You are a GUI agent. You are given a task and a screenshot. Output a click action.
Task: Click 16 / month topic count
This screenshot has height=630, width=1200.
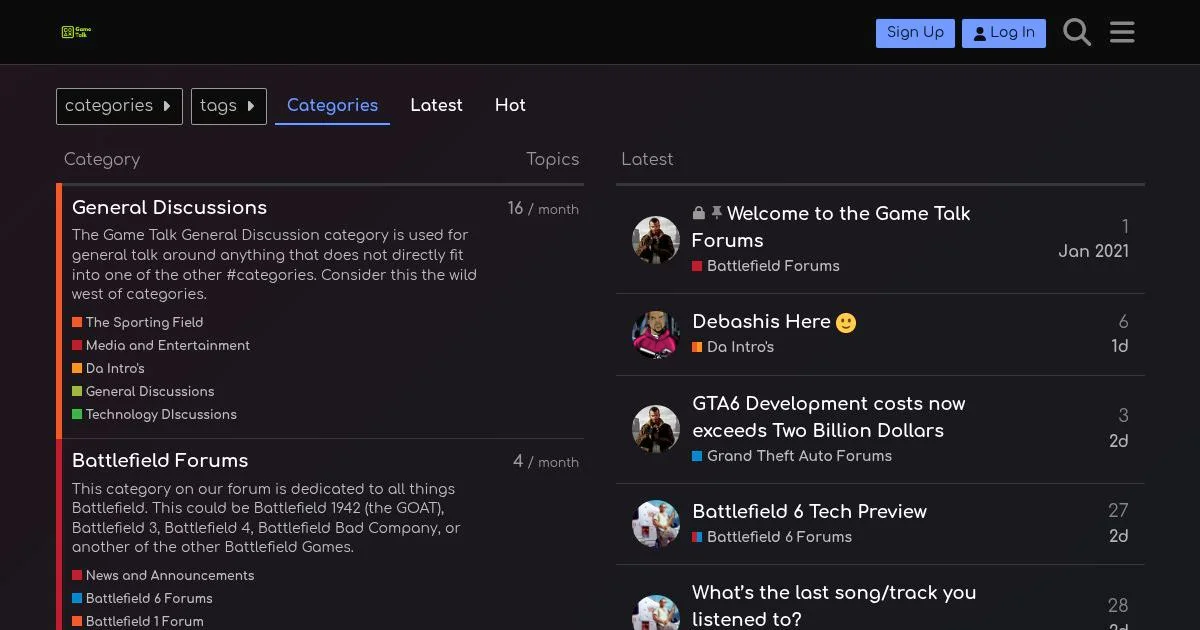(x=543, y=209)
